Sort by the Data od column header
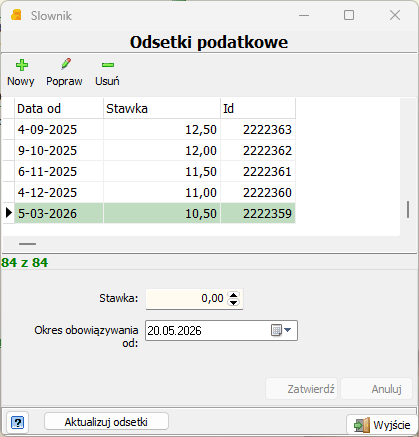The width and height of the screenshot is (419, 437). [59, 109]
